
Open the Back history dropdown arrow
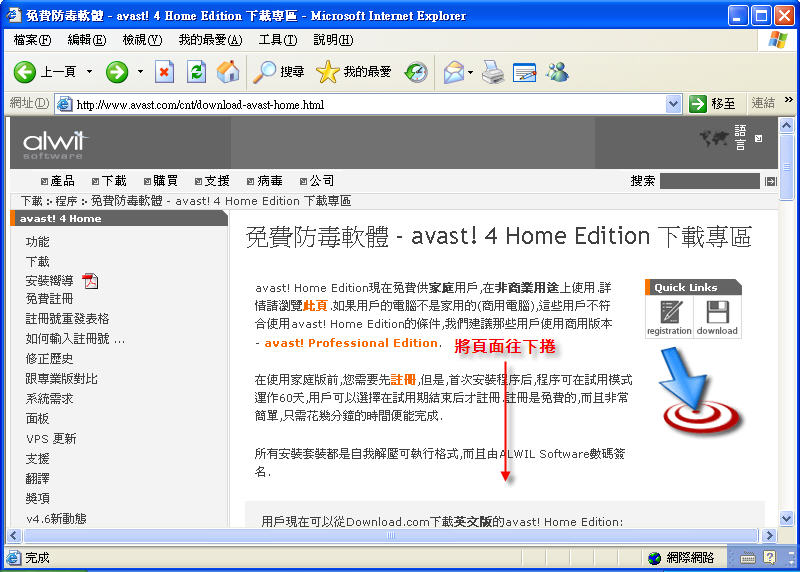pyautogui.click(x=89, y=72)
